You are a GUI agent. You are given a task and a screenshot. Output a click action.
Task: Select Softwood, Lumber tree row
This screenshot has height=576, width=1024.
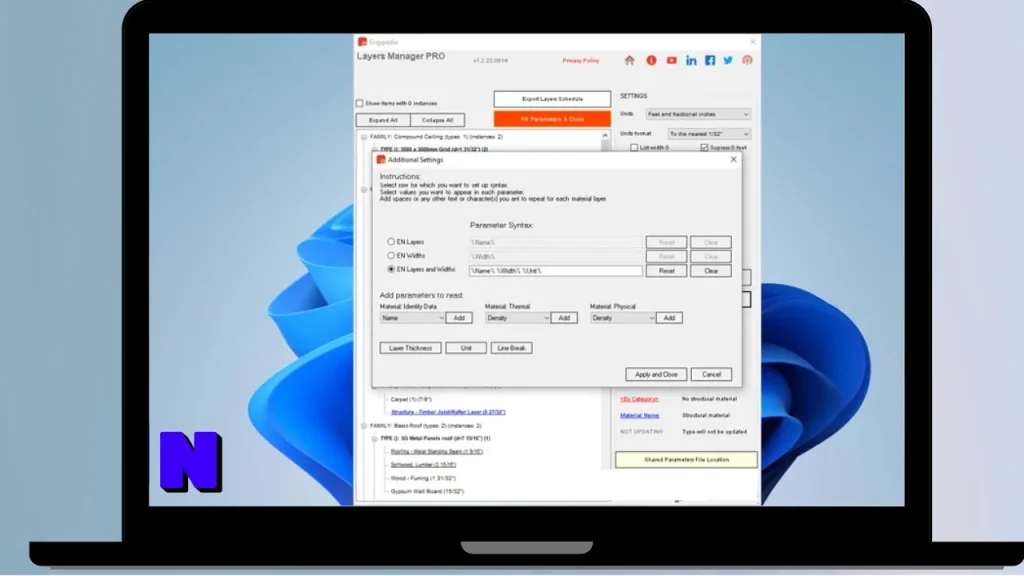(423, 465)
